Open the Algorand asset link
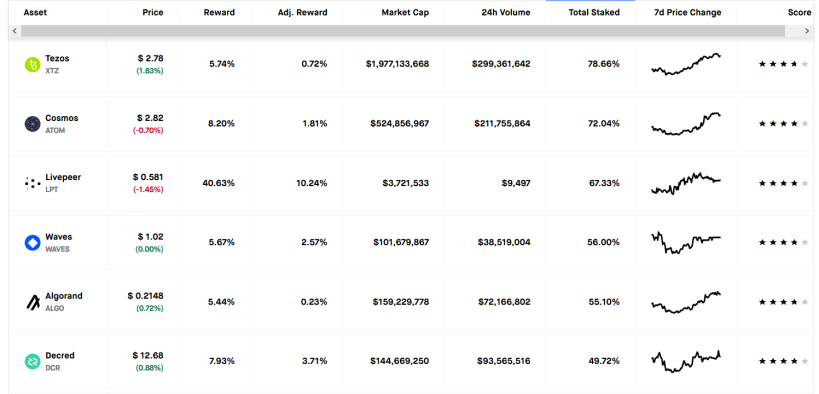 point(64,296)
